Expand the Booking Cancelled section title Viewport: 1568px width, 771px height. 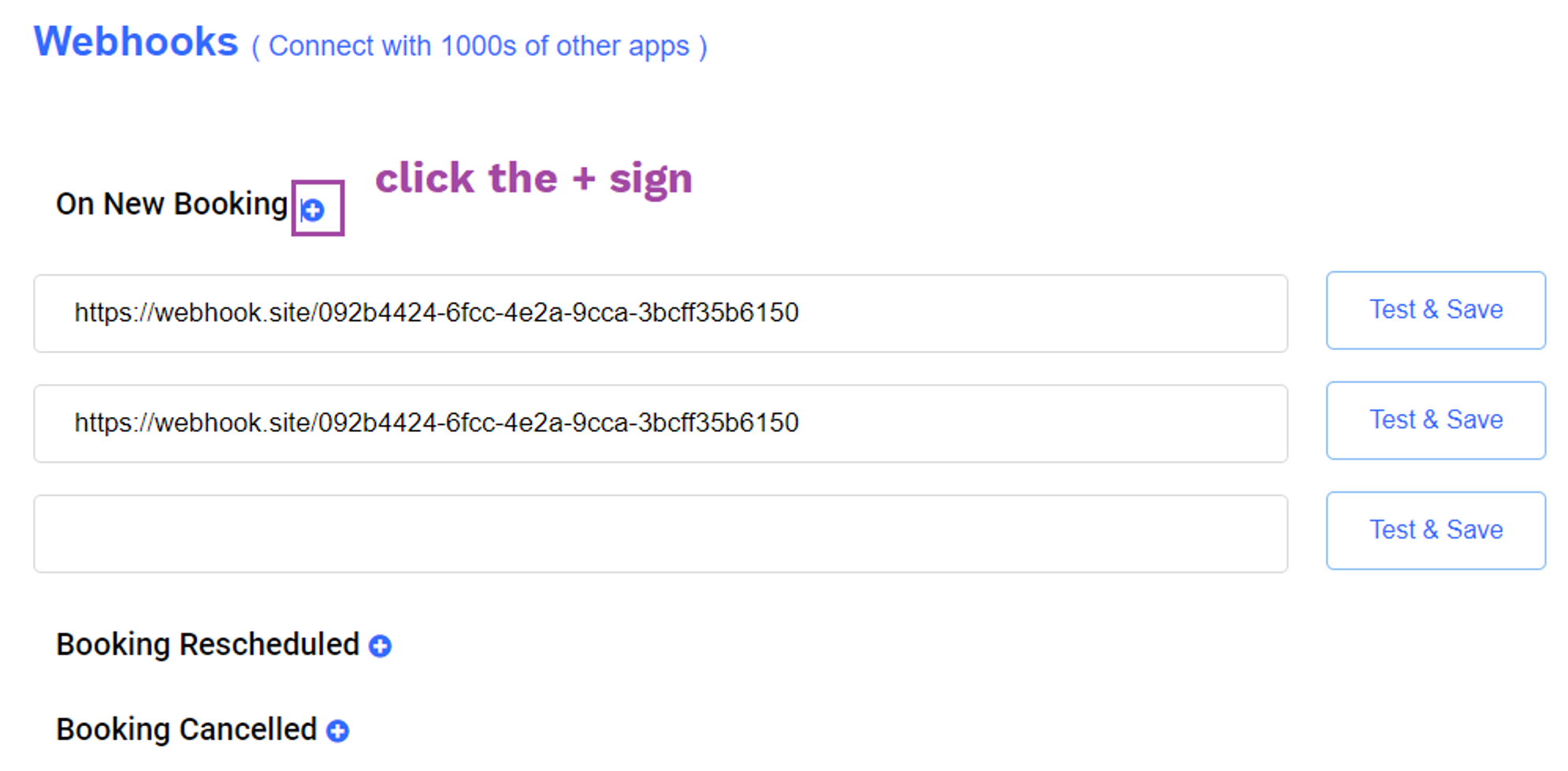(x=186, y=730)
